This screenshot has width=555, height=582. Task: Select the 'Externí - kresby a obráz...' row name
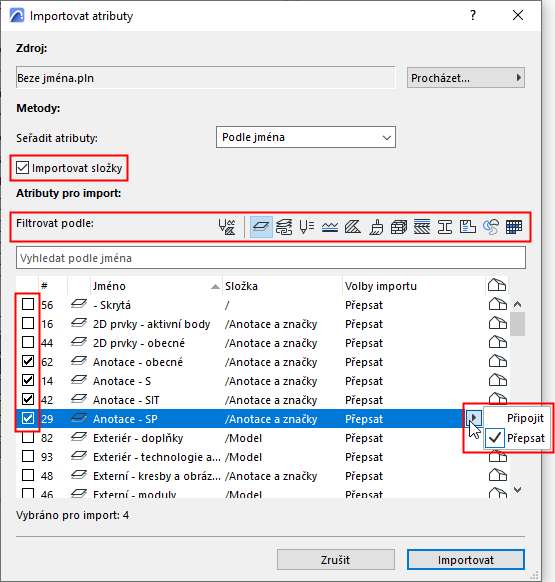coord(157,476)
